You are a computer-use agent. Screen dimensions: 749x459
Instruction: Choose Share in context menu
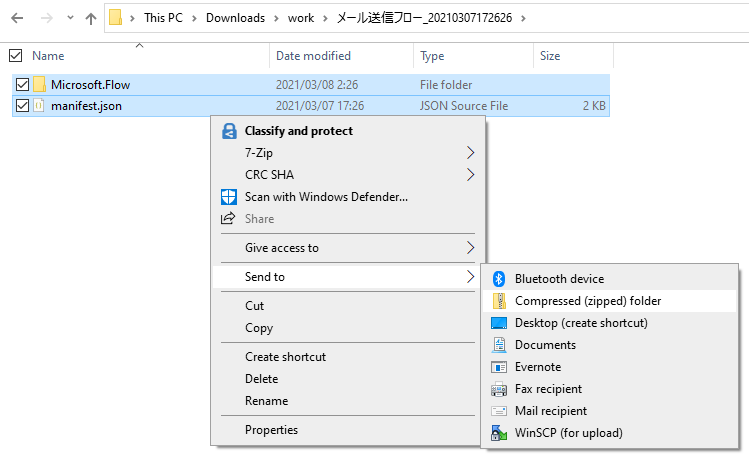(x=259, y=219)
